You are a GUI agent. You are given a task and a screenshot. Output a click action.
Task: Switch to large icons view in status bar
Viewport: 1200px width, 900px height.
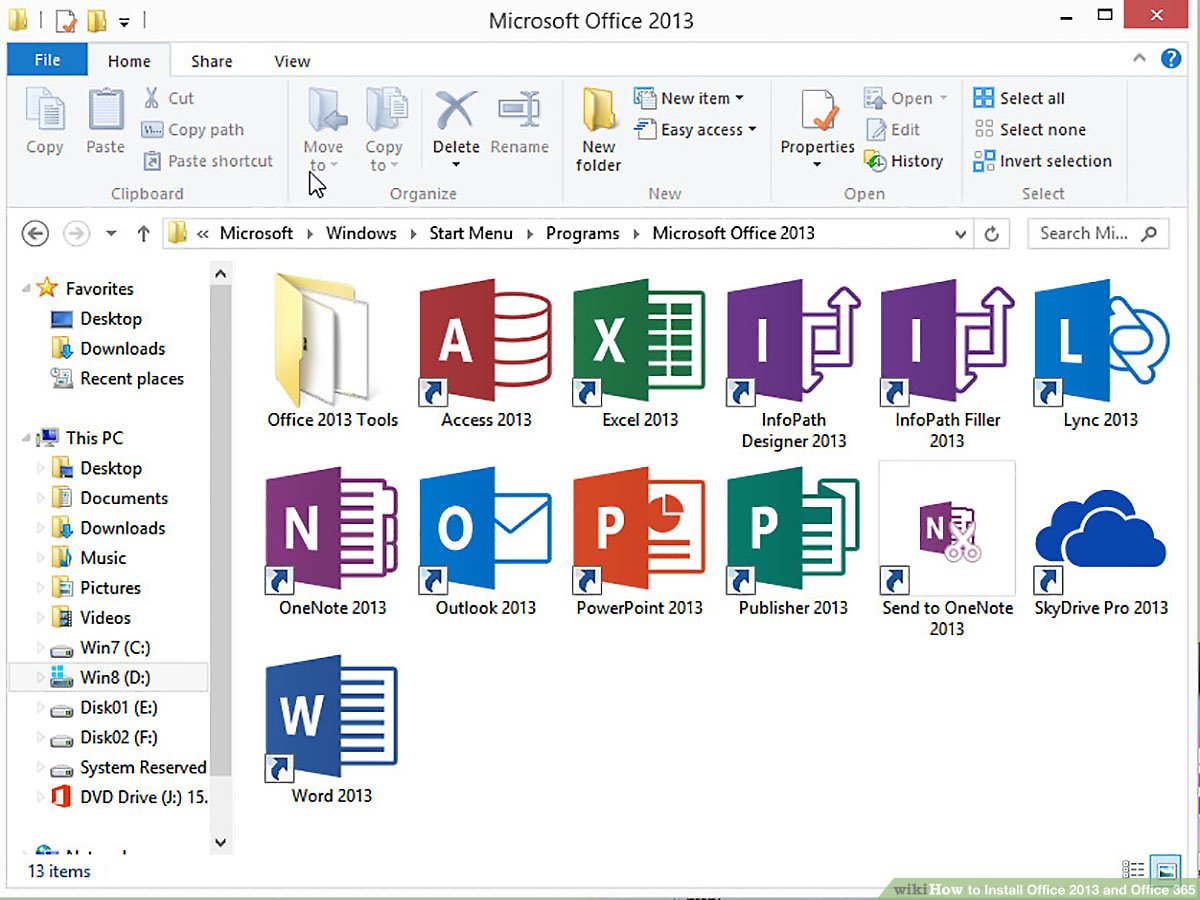1164,870
